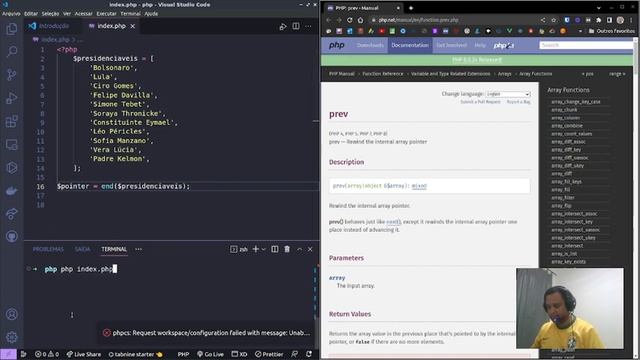Open a new browser tab
Viewport: 640px width, 360px height.
[x=411, y=8]
